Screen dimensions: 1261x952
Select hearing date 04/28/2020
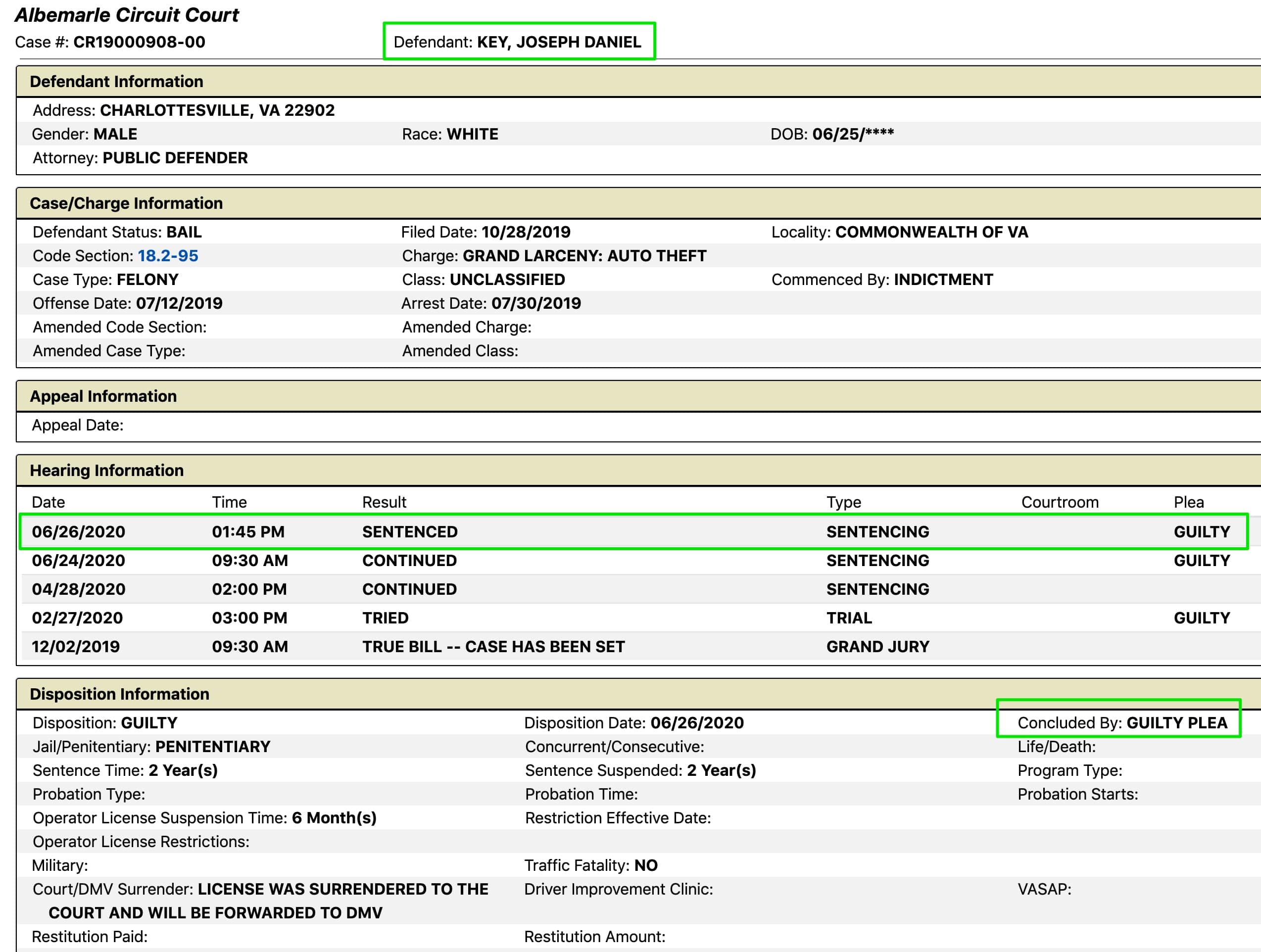(x=79, y=589)
